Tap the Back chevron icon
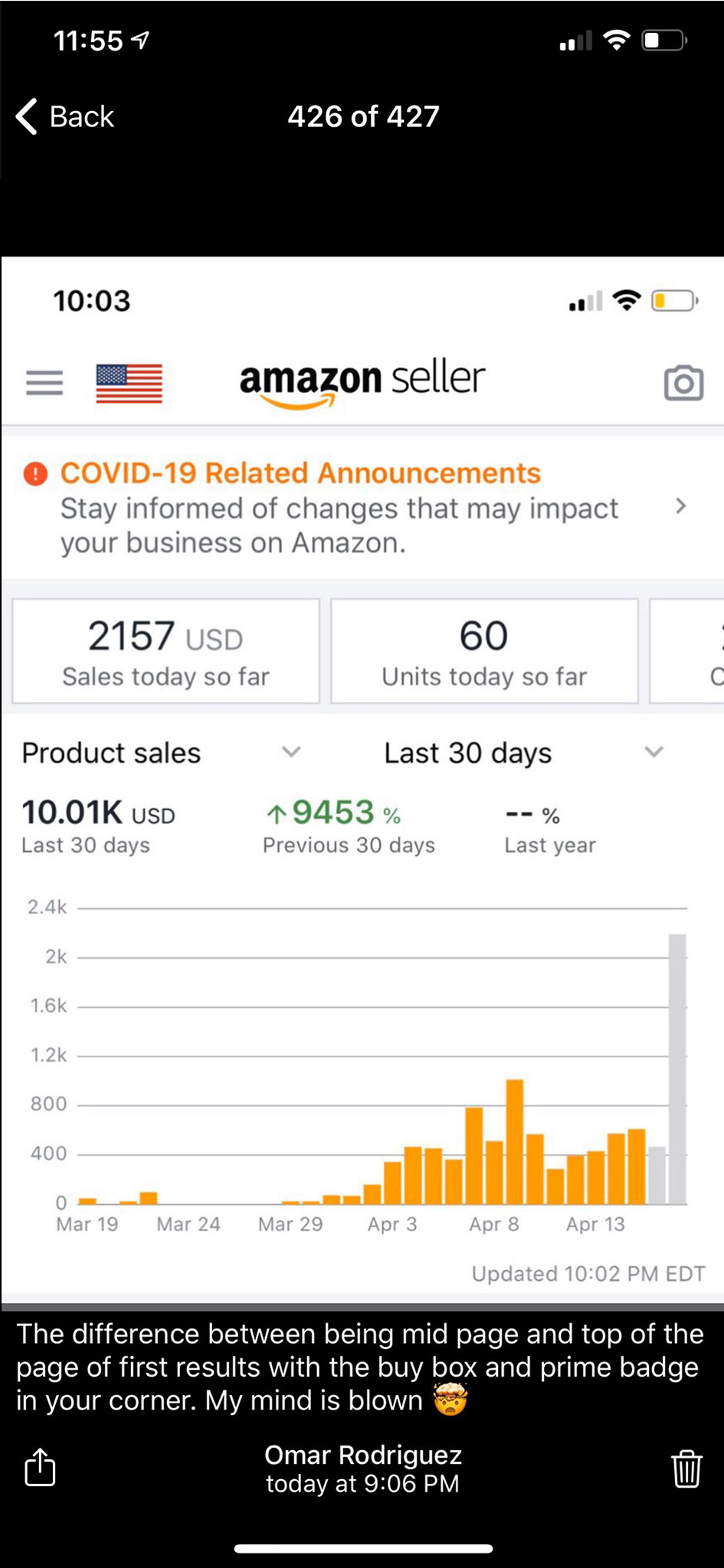Viewport: 724px width, 1568px height. (28, 116)
